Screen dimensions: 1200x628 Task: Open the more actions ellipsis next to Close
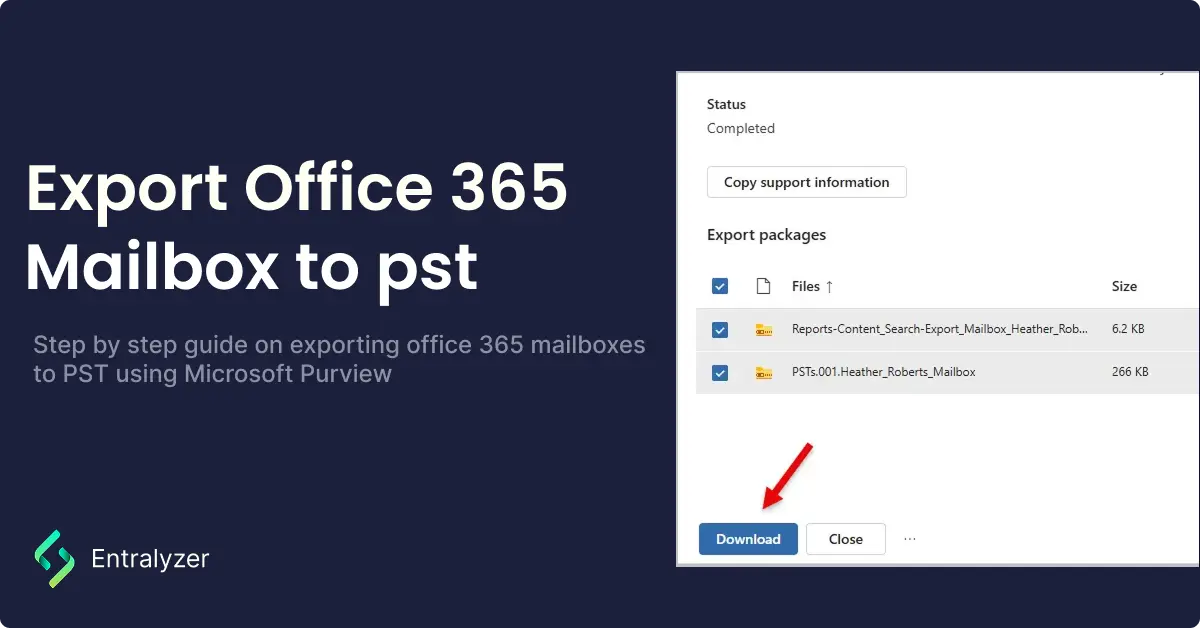[x=909, y=538]
